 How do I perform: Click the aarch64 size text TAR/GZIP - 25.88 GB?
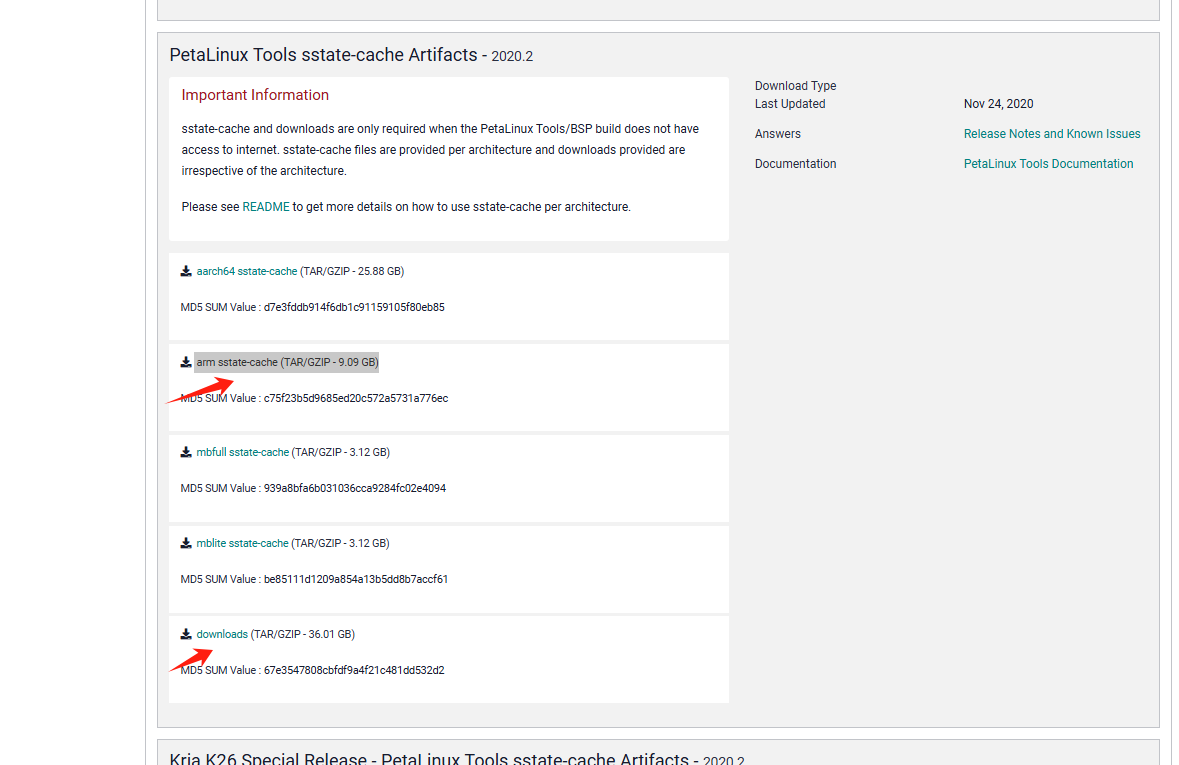(x=352, y=272)
